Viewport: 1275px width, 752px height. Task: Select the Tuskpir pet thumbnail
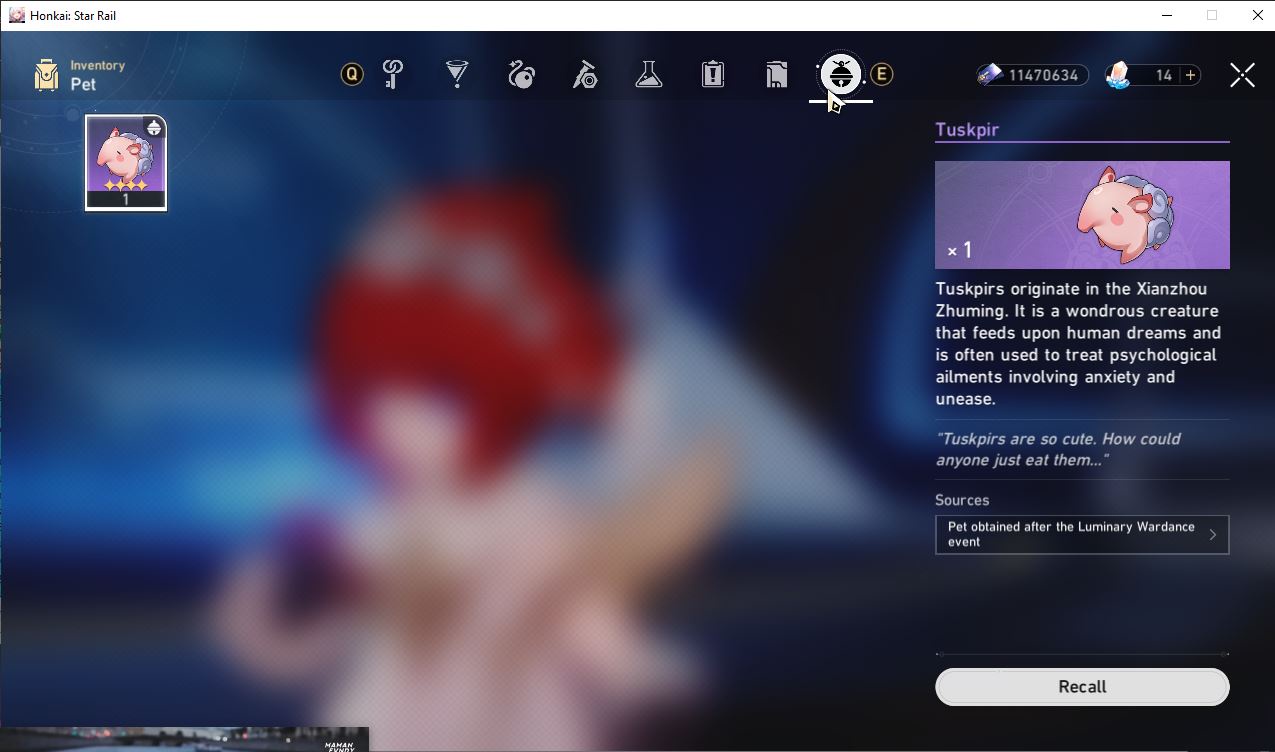coord(126,162)
